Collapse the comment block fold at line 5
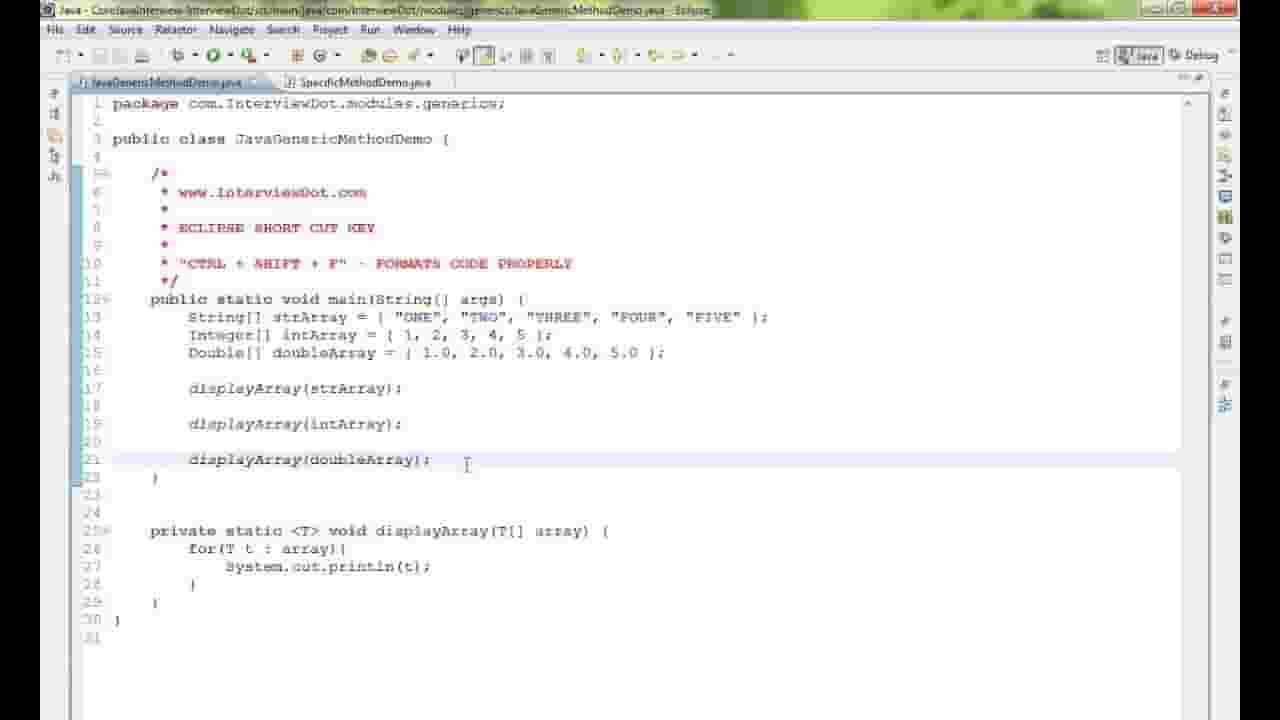1280x720 pixels. pyautogui.click(x=105, y=175)
